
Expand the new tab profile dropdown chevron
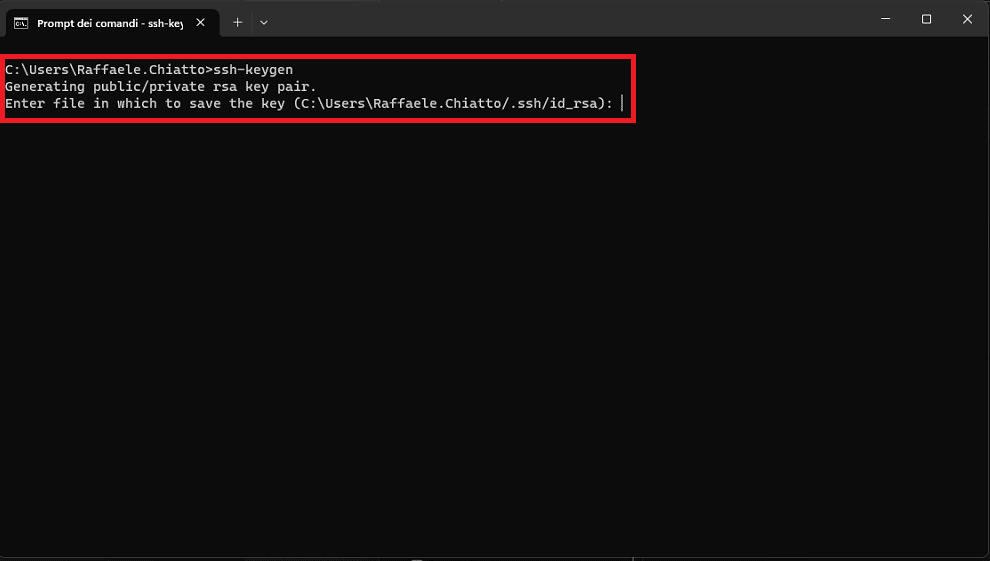click(x=264, y=23)
